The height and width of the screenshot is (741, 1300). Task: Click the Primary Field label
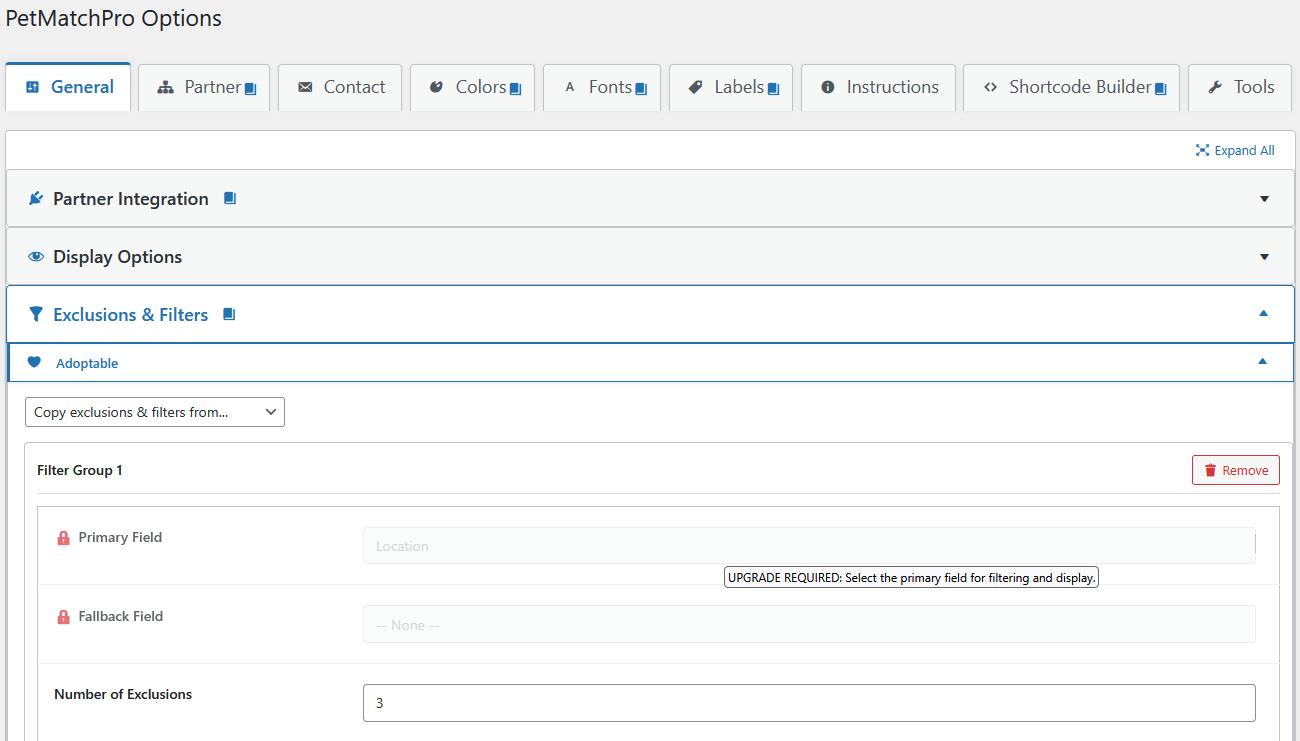[120, 537]
